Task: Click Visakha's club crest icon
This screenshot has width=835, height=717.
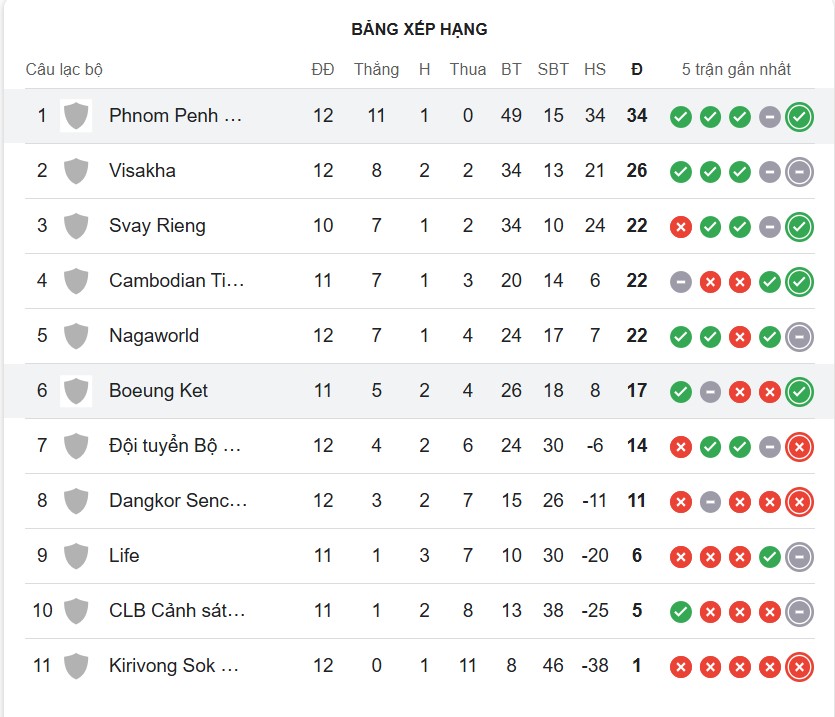Action: [75, 170]
